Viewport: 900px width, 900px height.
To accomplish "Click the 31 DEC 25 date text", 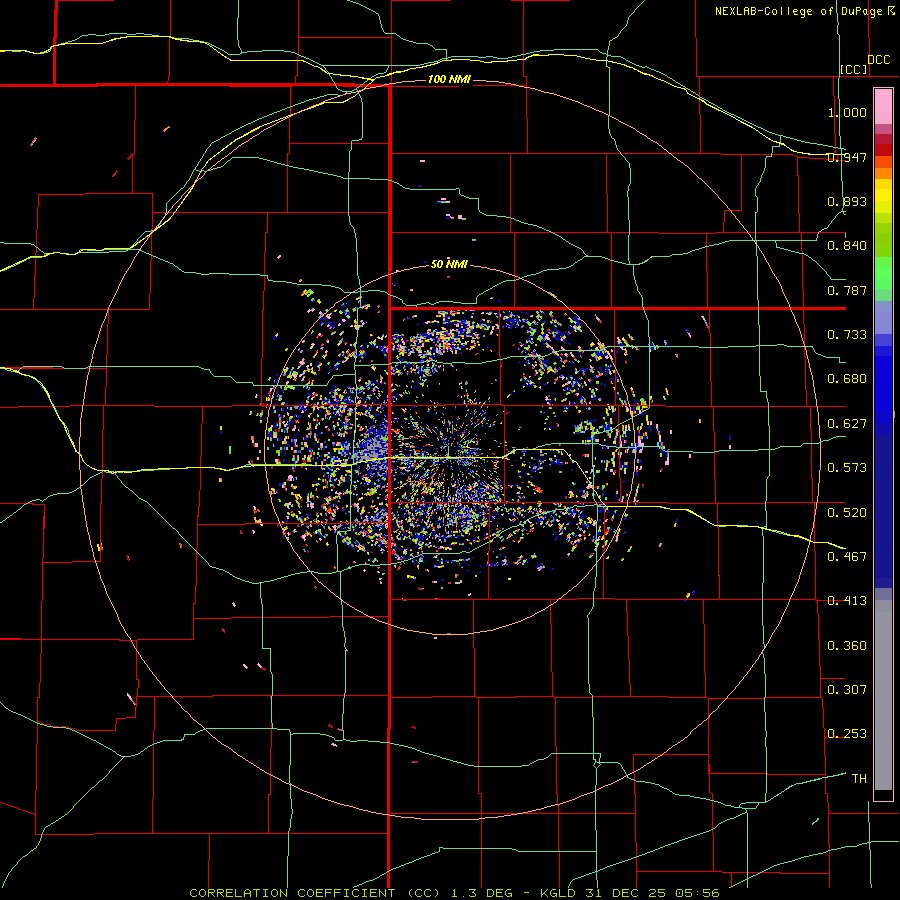I will coord(626,893).
